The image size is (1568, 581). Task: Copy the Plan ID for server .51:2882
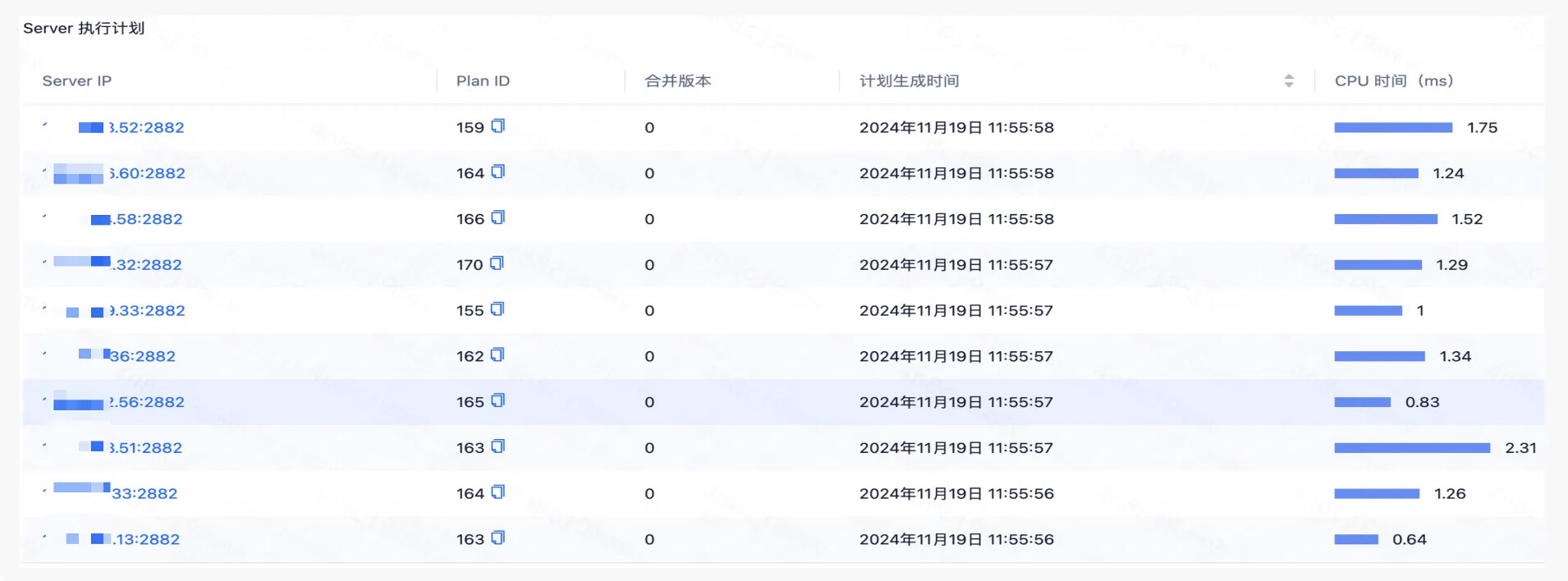click(x=497, y=447)
